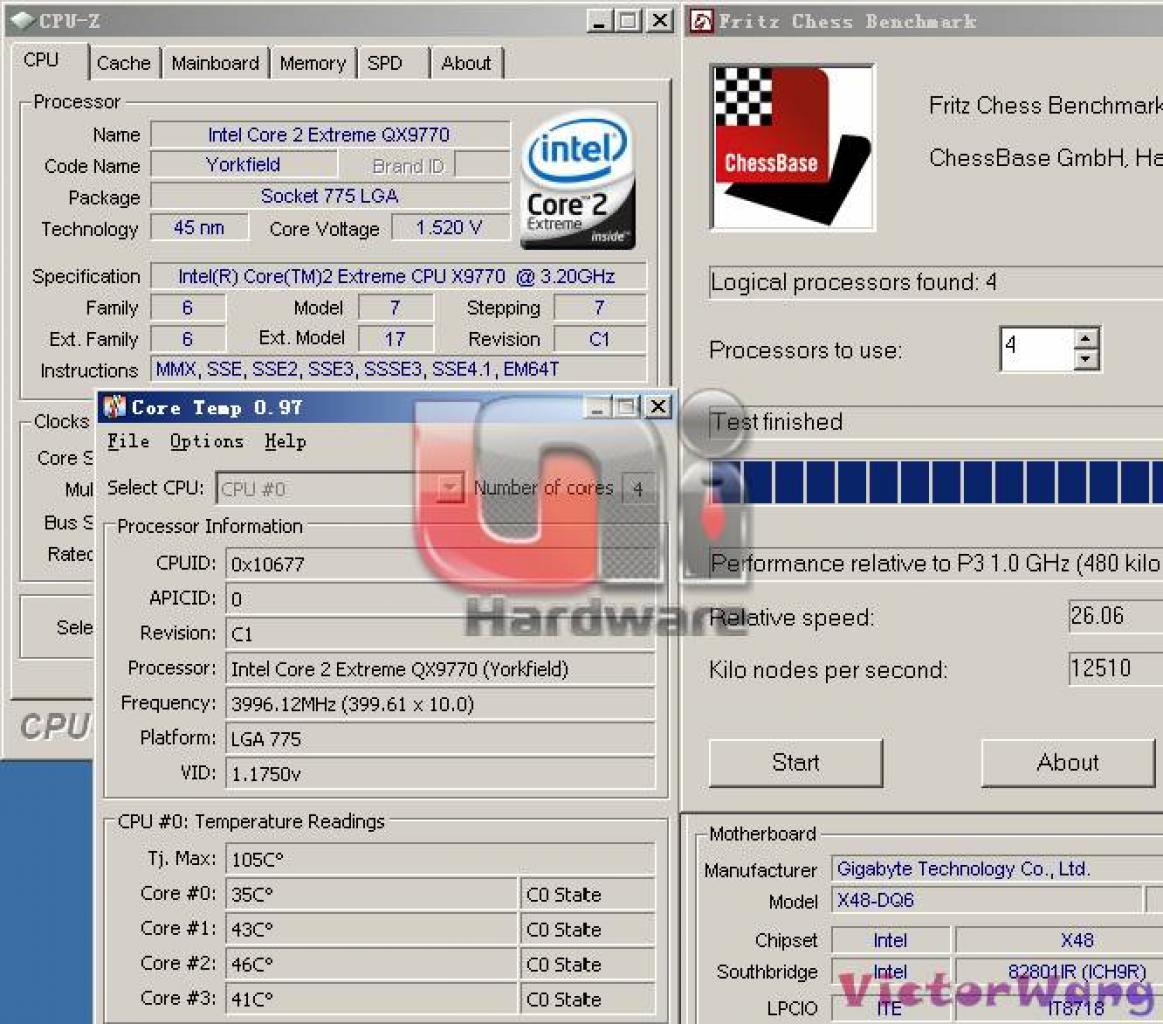Click the Test finished status text
This screenshot has width=1163, height=1024.
click(x=777, y=422)
